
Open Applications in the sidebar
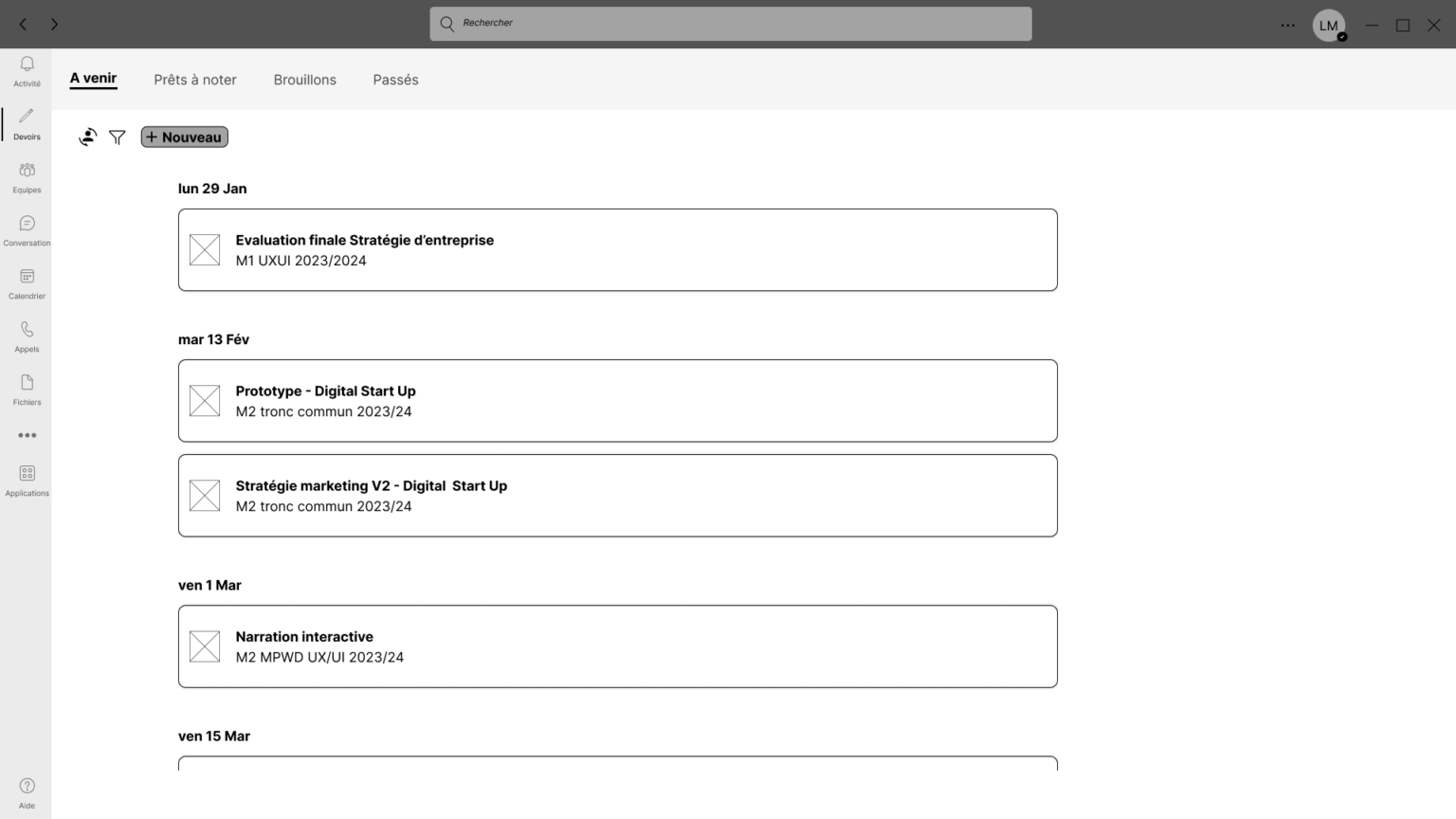pos(27,474)
